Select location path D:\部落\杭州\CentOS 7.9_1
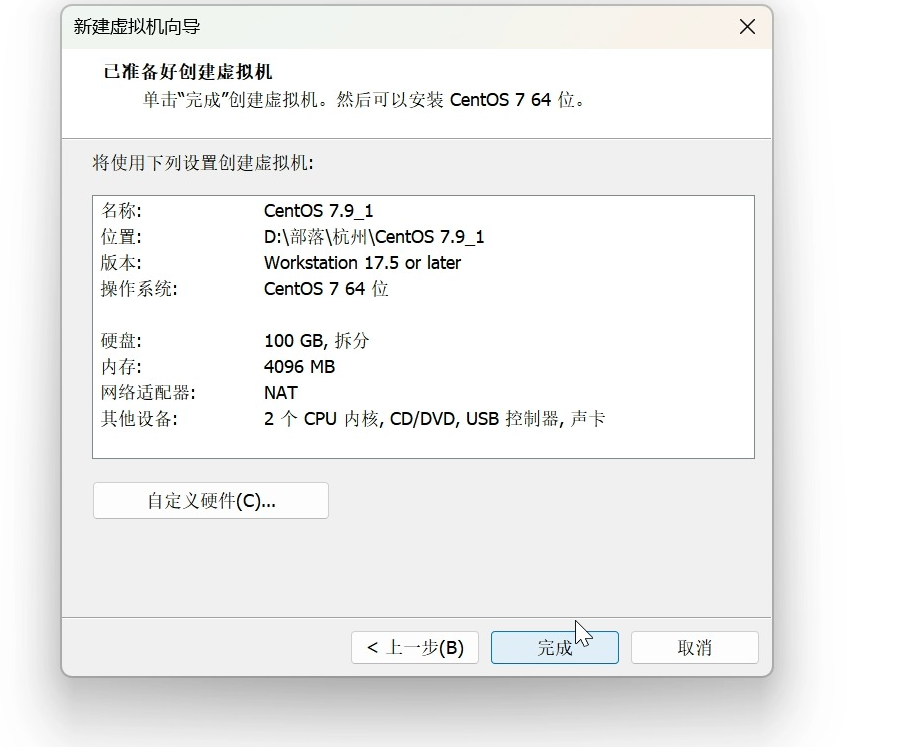The height and width of the screenshot is (747, 915). tap(374, 237)
